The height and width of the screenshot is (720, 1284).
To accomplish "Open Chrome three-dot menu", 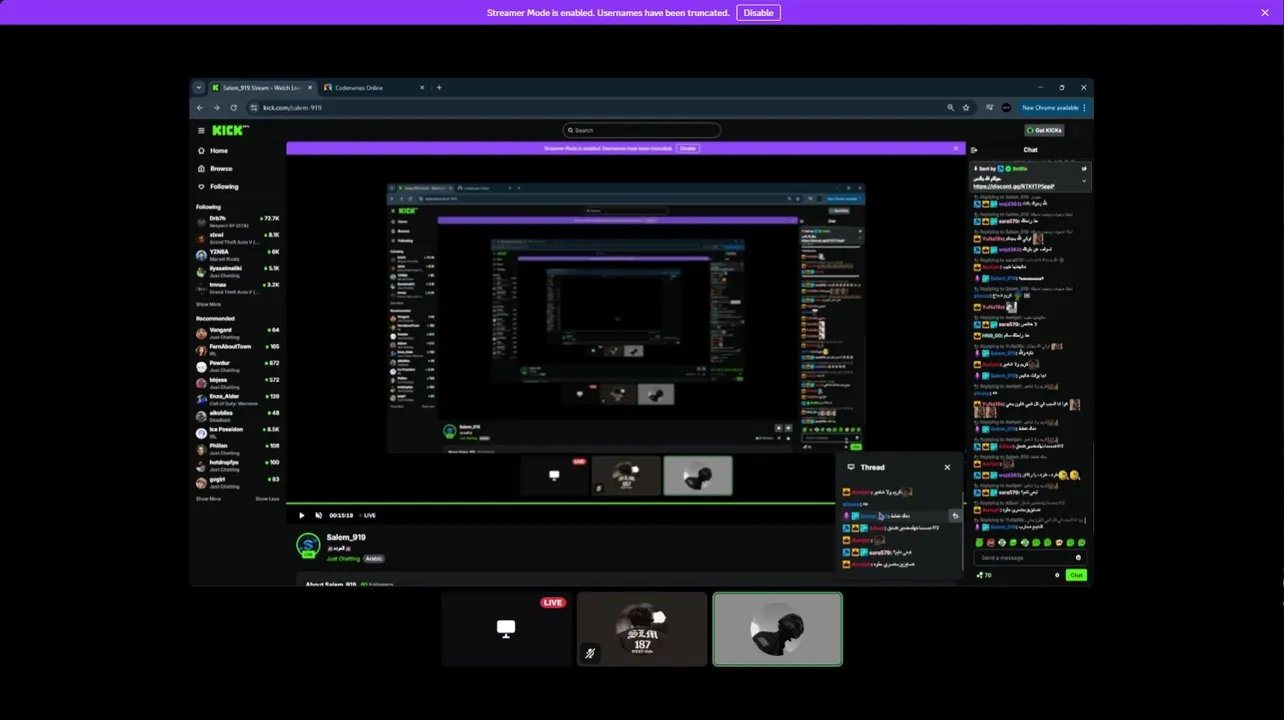I will coord(1085,108).
